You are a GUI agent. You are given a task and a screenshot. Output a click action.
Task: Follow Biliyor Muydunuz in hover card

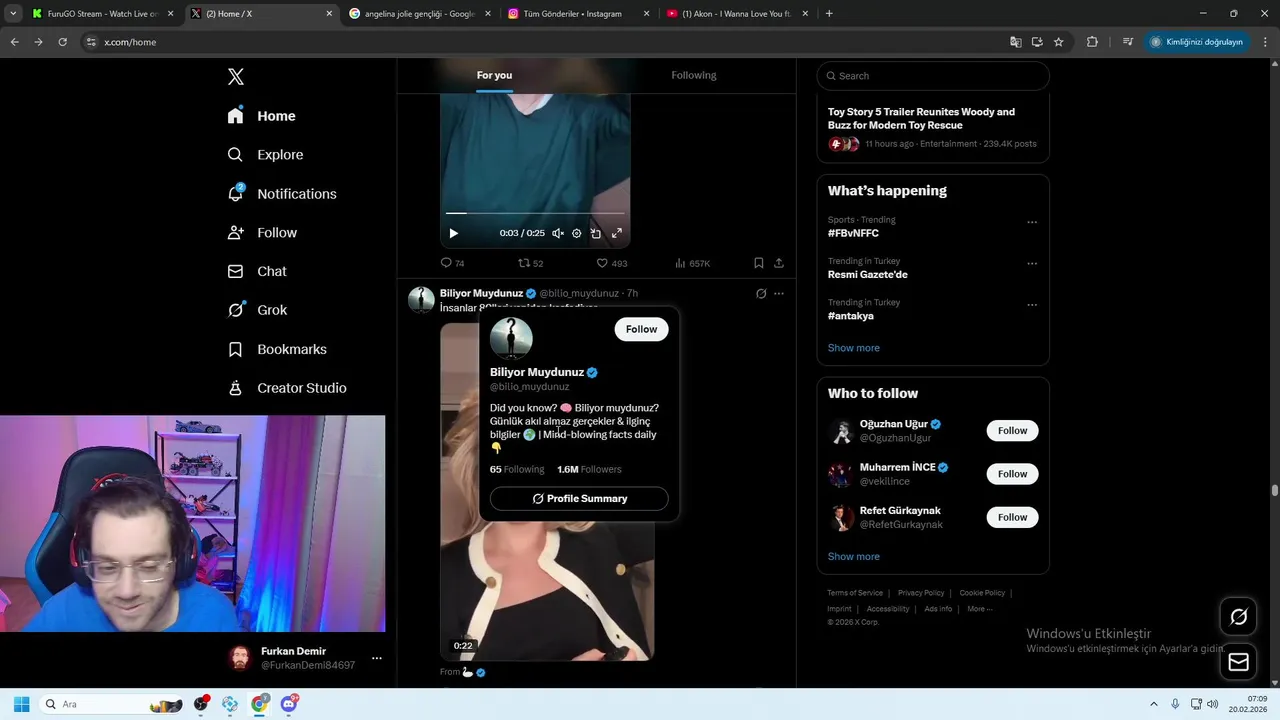pos(641,329)
